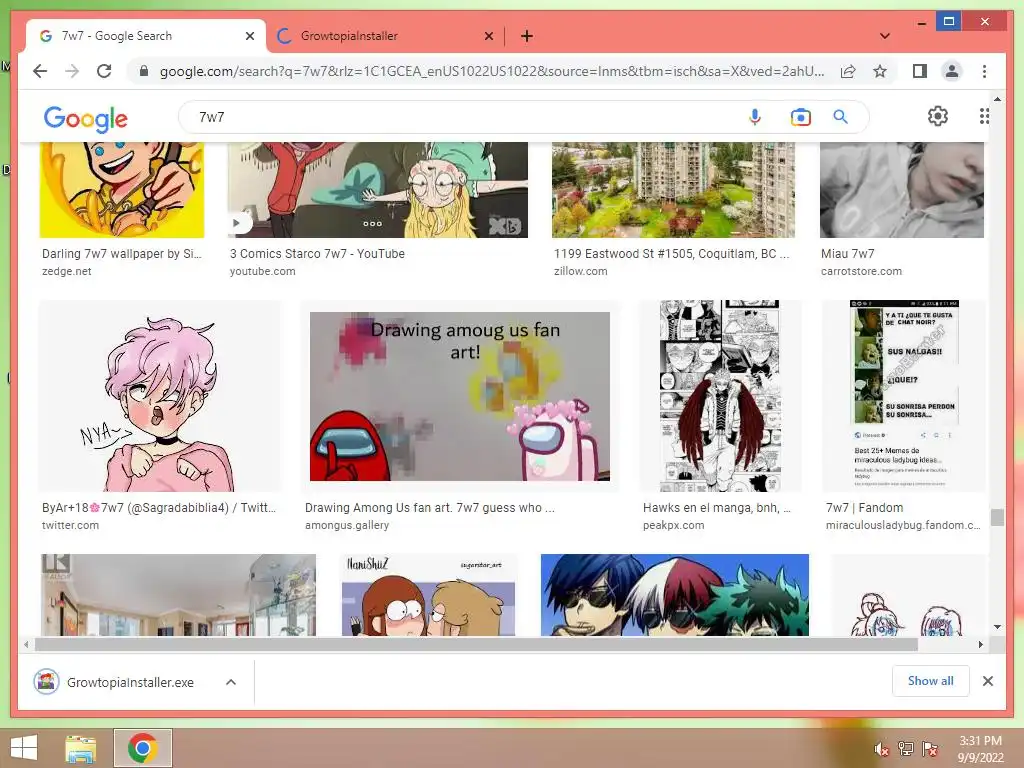This screenshot has width=1024, height=768.
Task: Go to the Google homepage logo
Action: [x=86, y=119]
